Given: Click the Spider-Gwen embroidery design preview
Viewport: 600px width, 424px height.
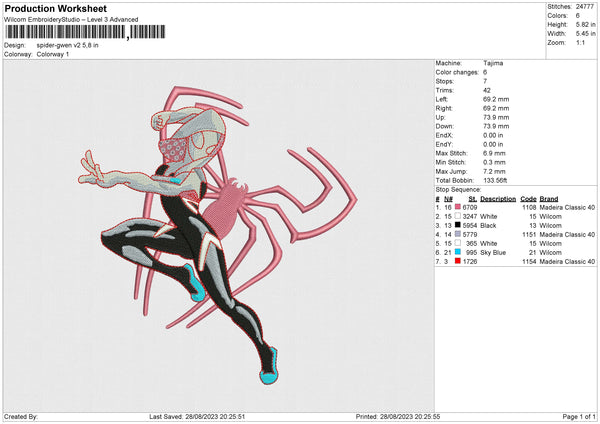Looking at the screenshot, I should [x=218, y=234].
